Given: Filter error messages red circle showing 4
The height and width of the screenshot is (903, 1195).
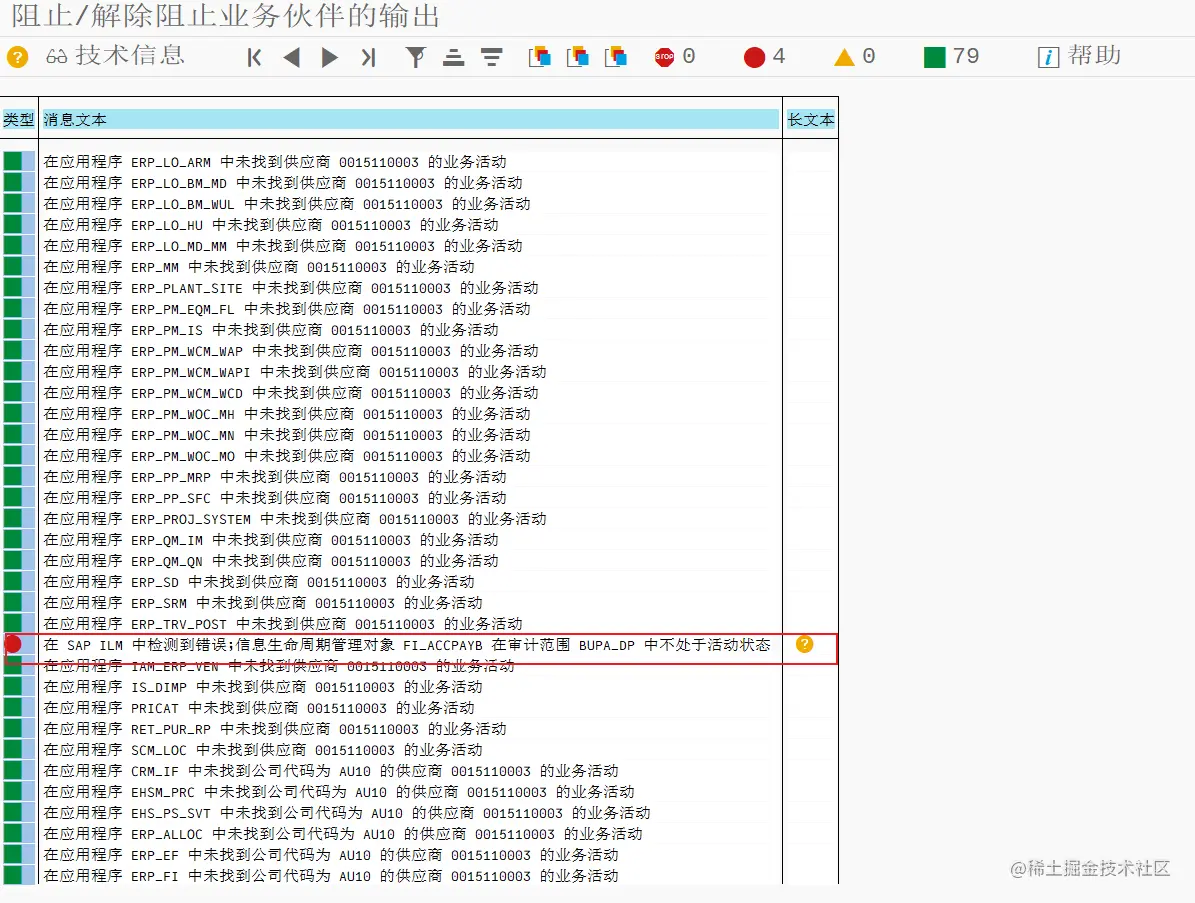Looking at the screenshot, I should [764, 57].
